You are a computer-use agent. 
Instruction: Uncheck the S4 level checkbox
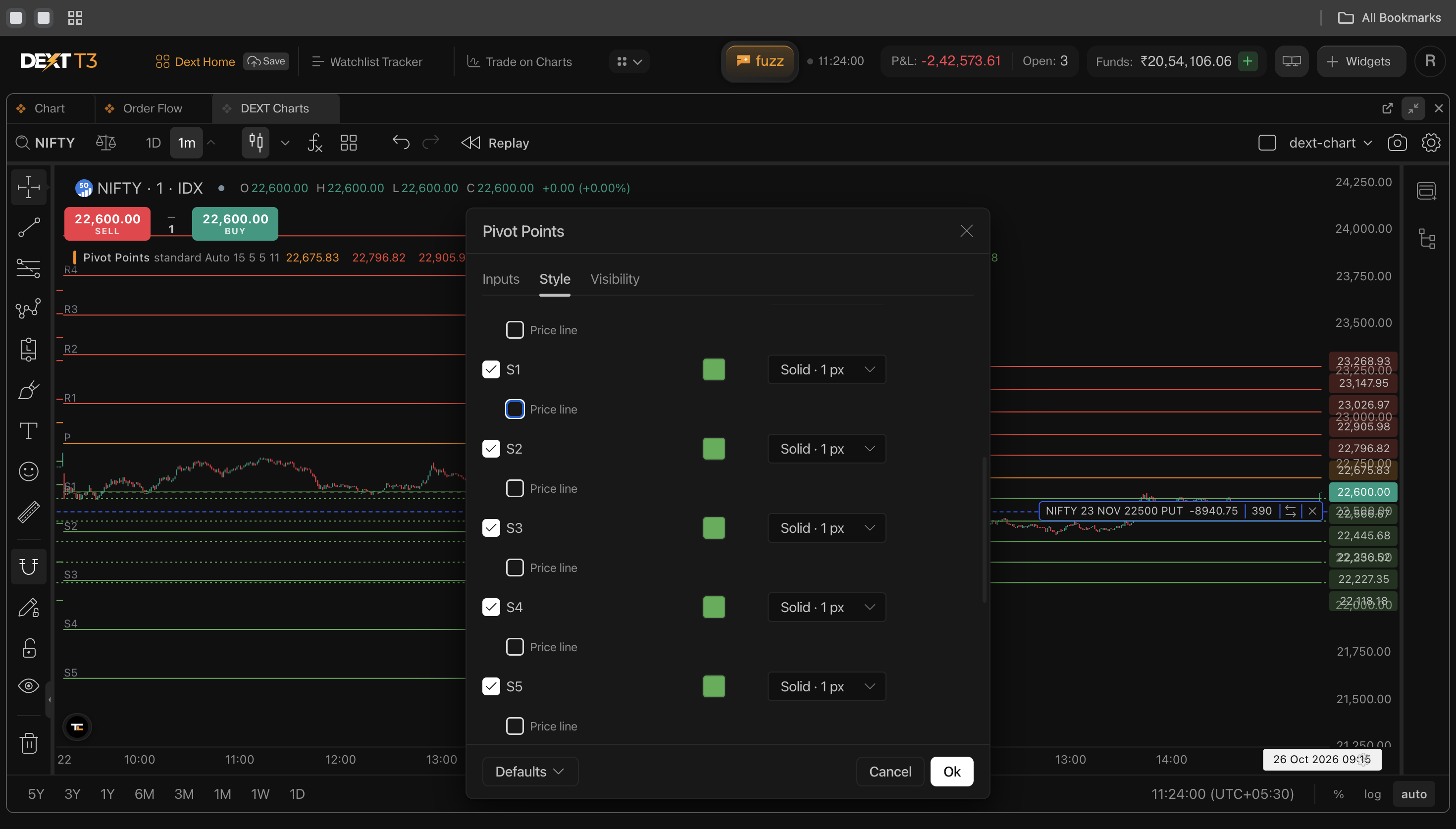coord(491,607)
